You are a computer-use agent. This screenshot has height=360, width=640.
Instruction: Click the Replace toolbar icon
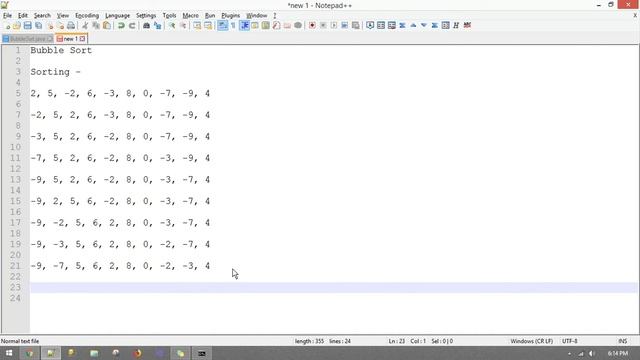157,26
